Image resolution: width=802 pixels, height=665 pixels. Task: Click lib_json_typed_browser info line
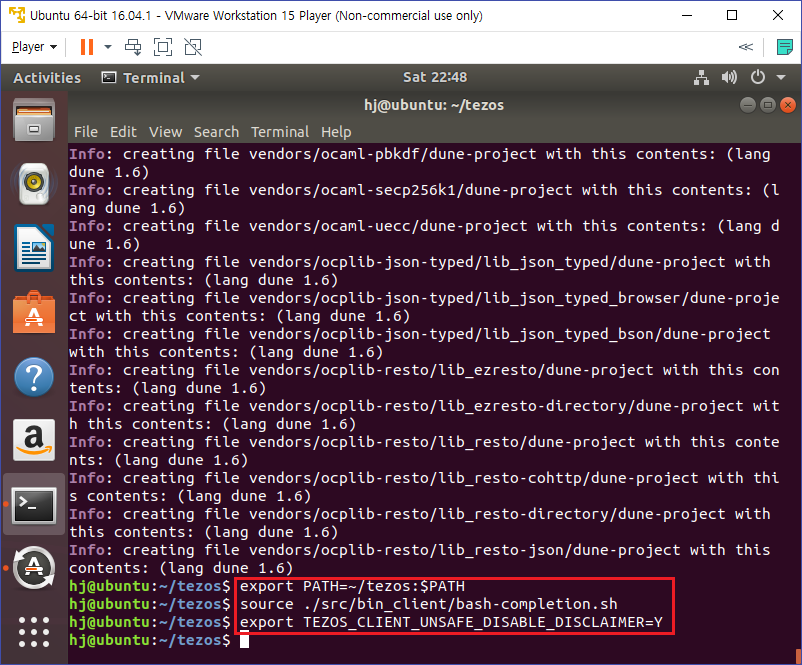(424, 307)
